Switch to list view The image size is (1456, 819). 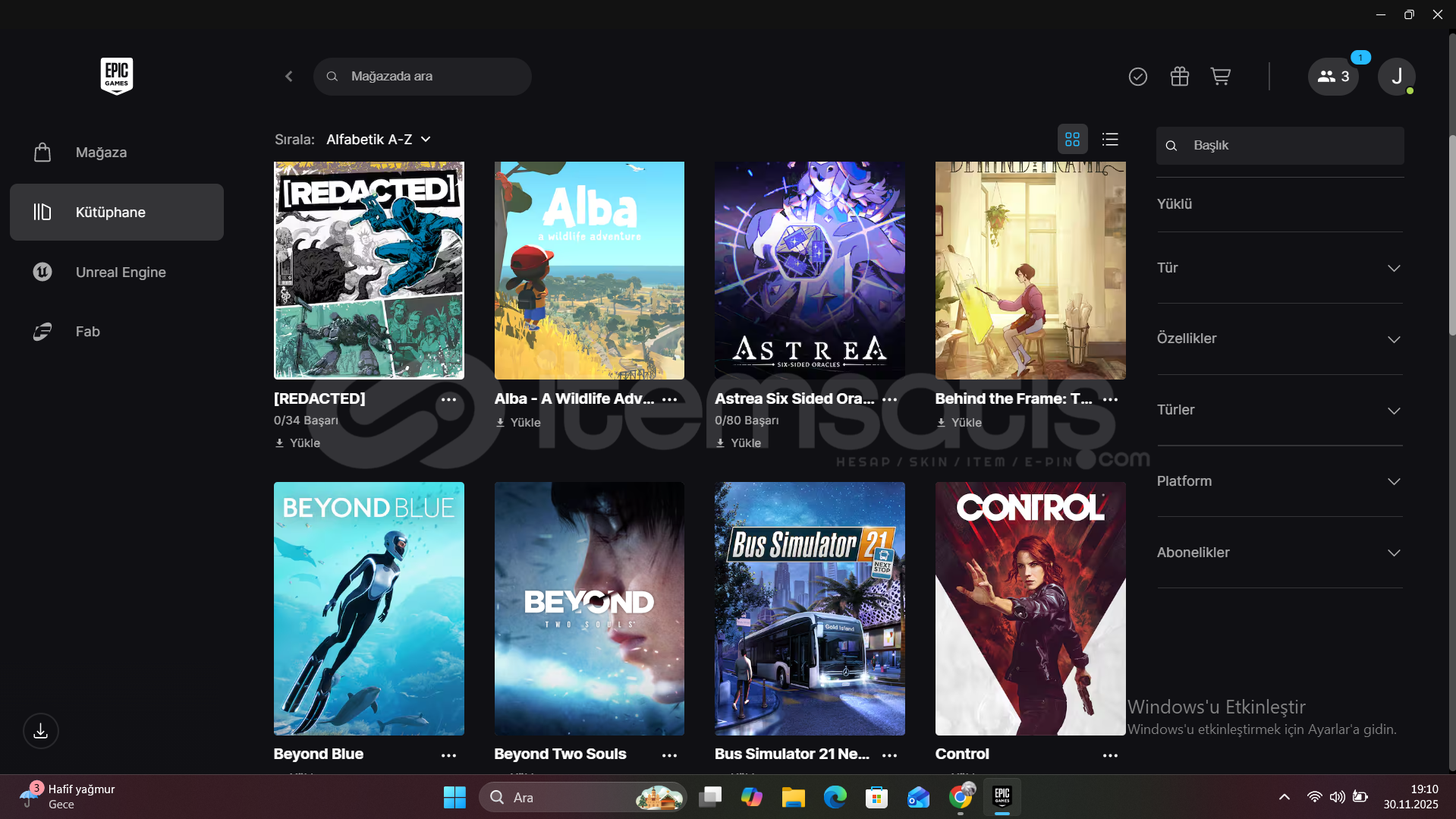pyautogui.click(x=1110, y=140)
